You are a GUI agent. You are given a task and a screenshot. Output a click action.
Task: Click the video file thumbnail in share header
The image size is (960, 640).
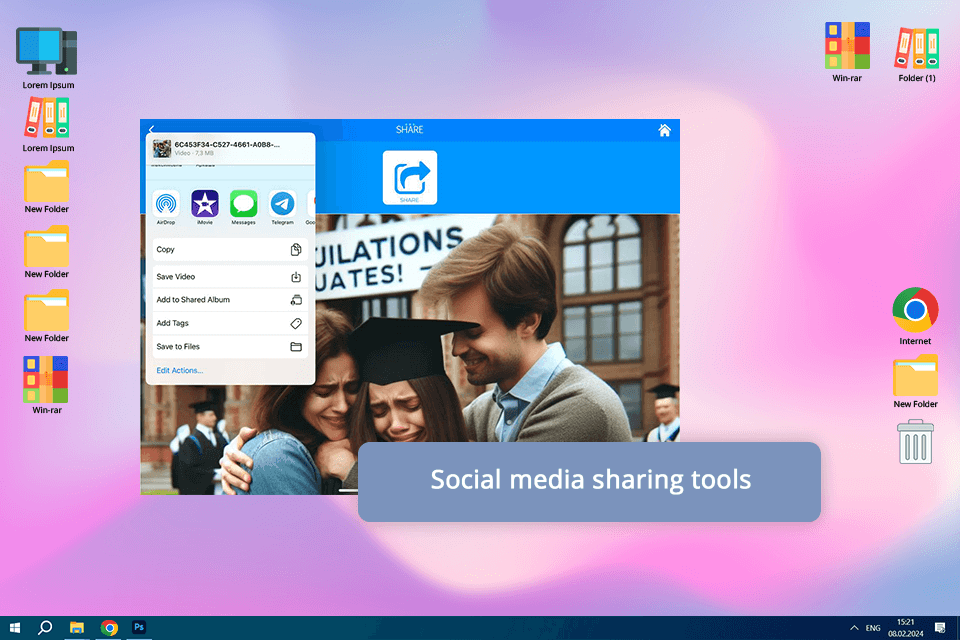(162, 148)
